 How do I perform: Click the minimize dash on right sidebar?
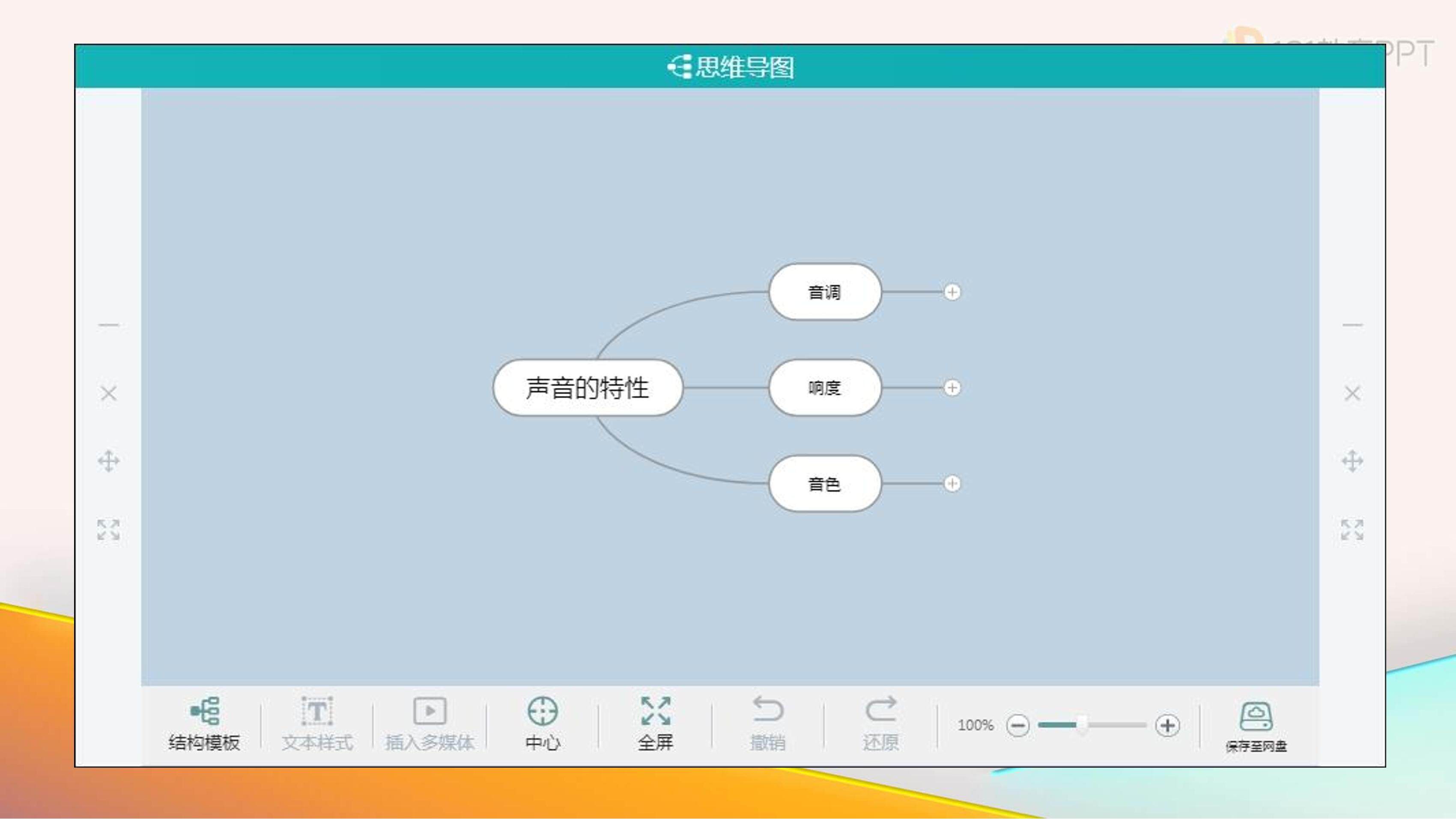click(1352, 325)
